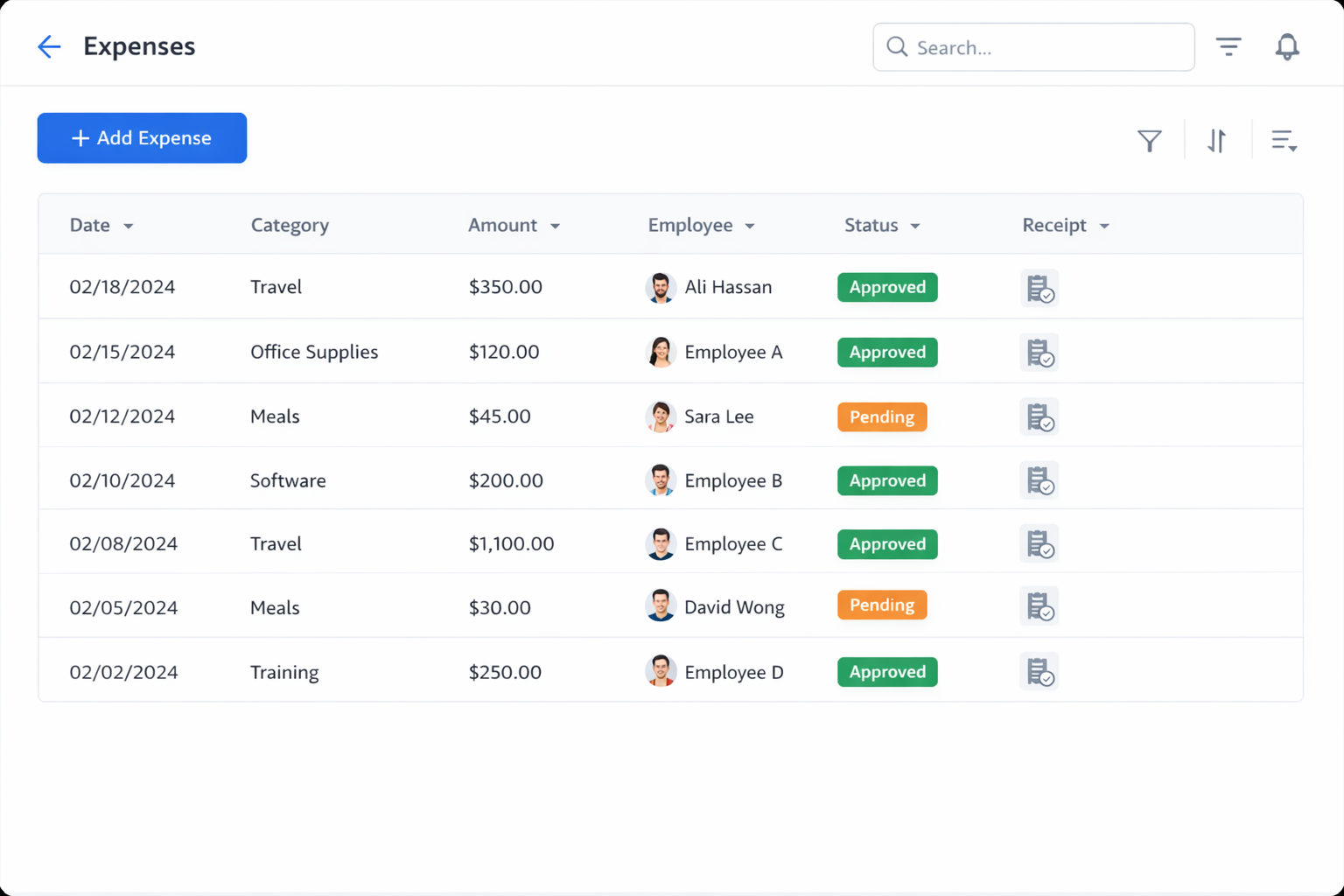Open the Status column sort dropdown
The height and width of the screenshot is (896, 1344).
(913, 226)
